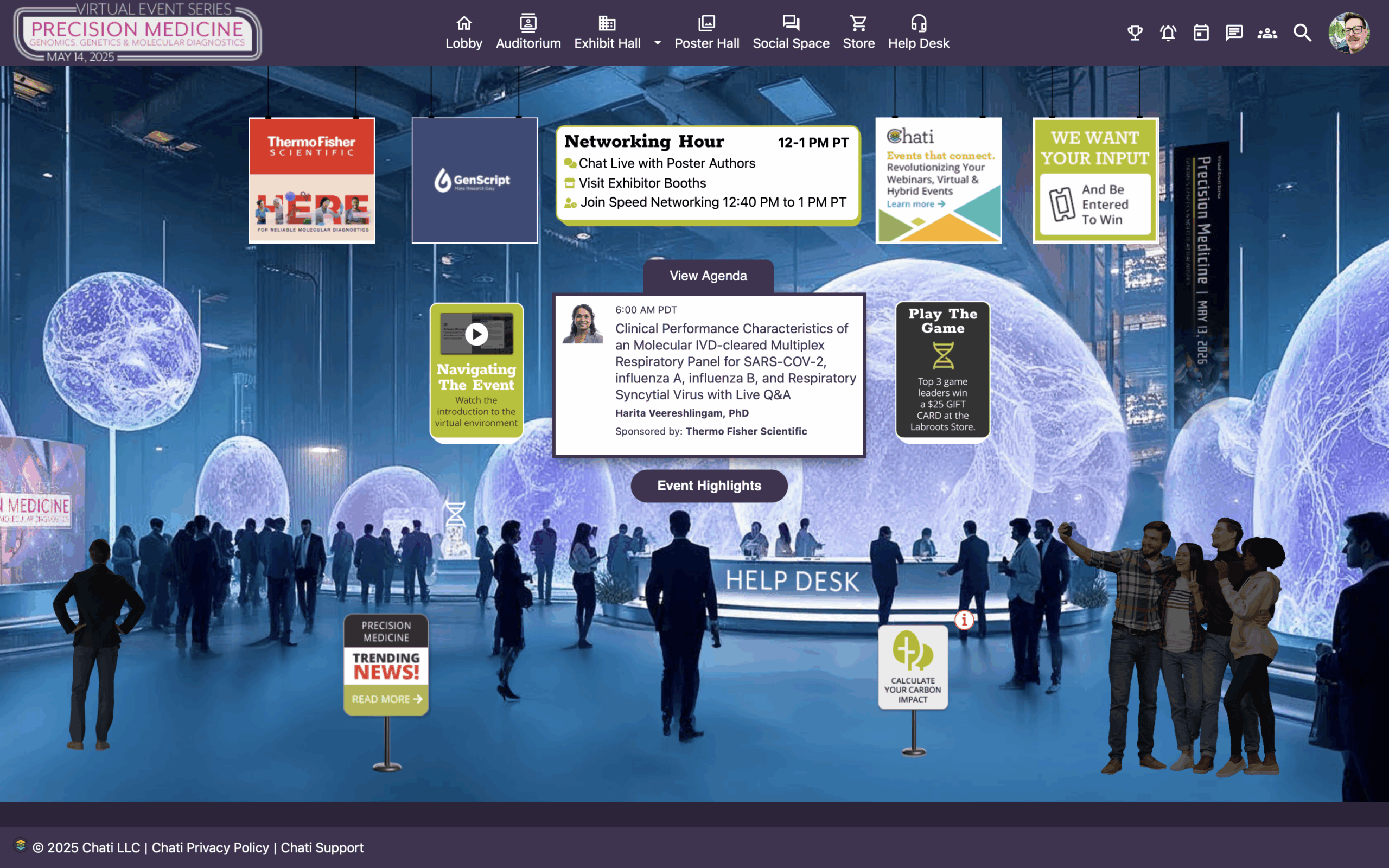
Task: Click the attendees people icon
Action: [1267, 33]
